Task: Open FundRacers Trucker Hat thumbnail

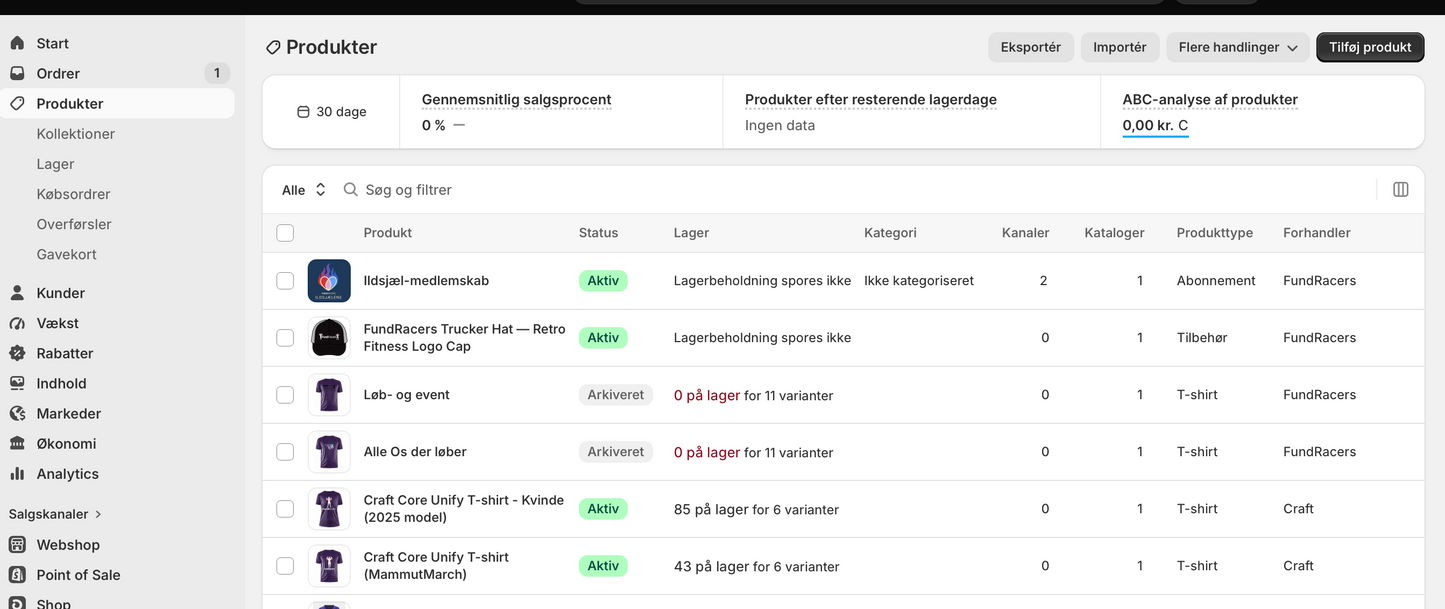Action: (329, 338)
